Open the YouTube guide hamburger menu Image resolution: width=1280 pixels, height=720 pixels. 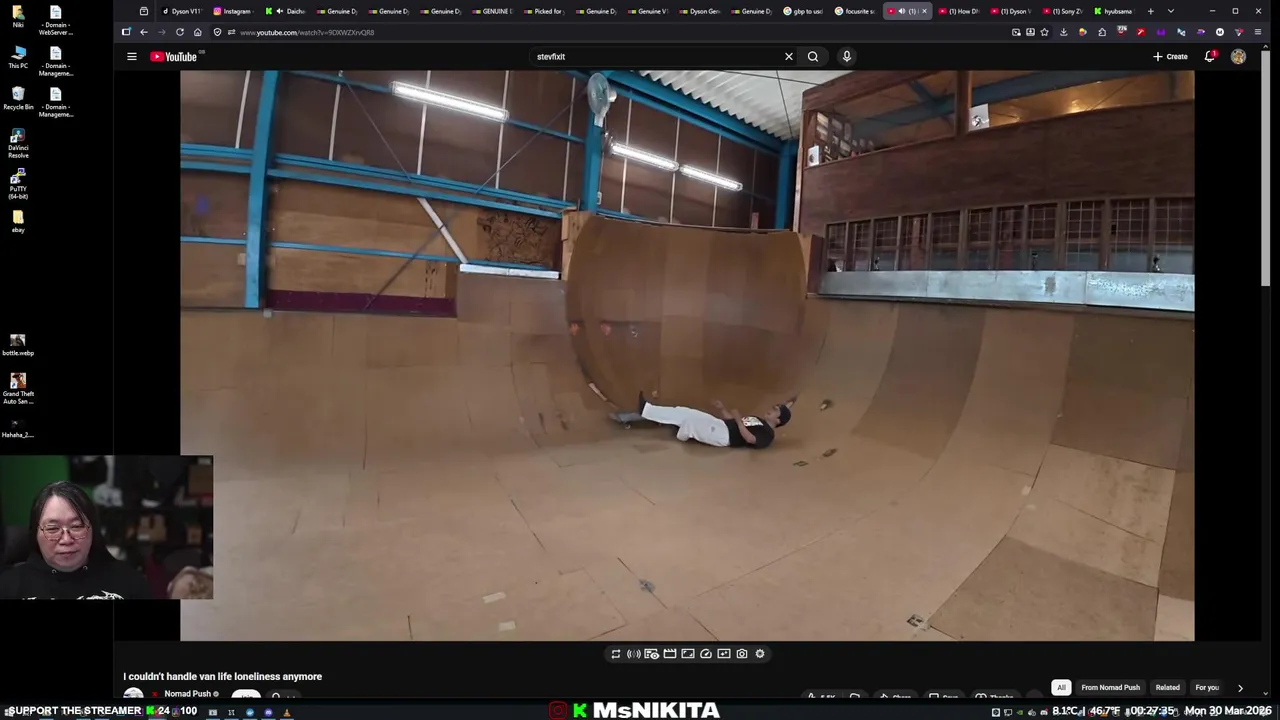click(131, 57)
